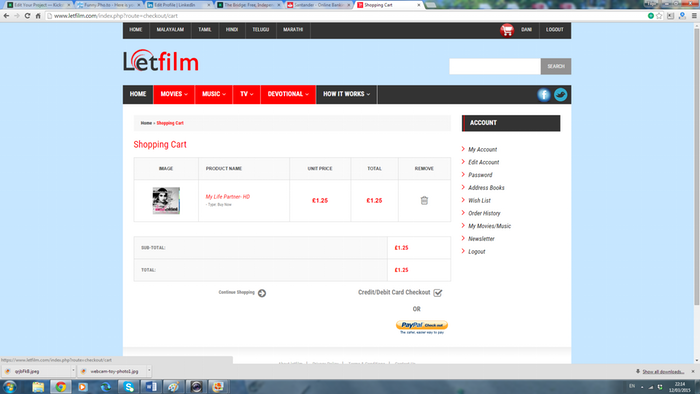Image resolution: width=700 pixels, height=394 pixels.
Task: Open Microsoft Word from taskbar
Action: (151, 386)
